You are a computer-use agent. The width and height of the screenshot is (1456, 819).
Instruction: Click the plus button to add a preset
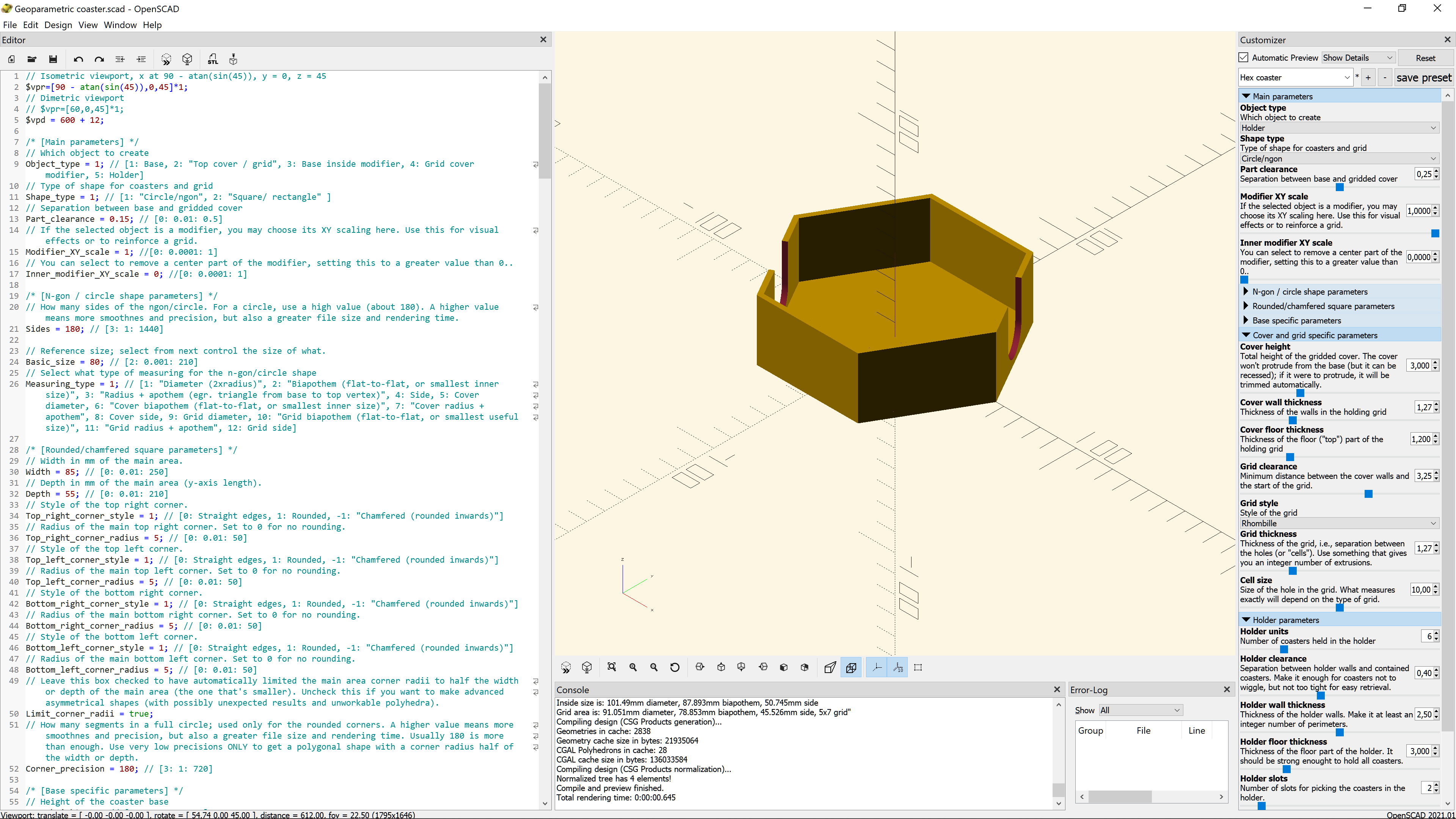[1368, 77]
